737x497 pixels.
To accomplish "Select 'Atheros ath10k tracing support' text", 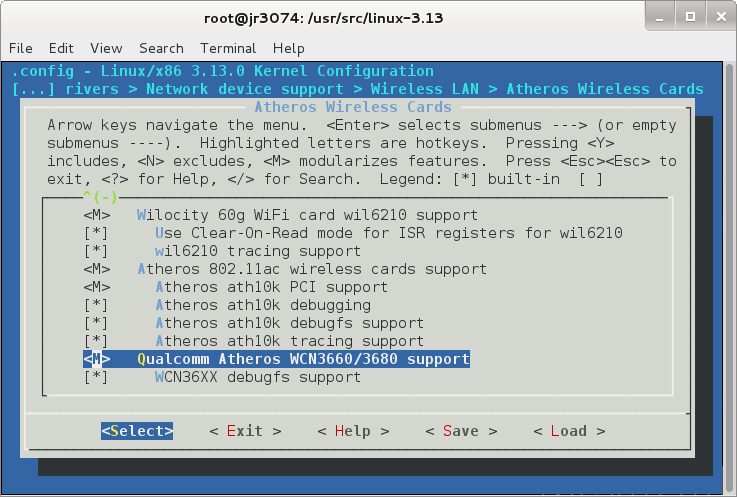I will [x=290, y=341].
